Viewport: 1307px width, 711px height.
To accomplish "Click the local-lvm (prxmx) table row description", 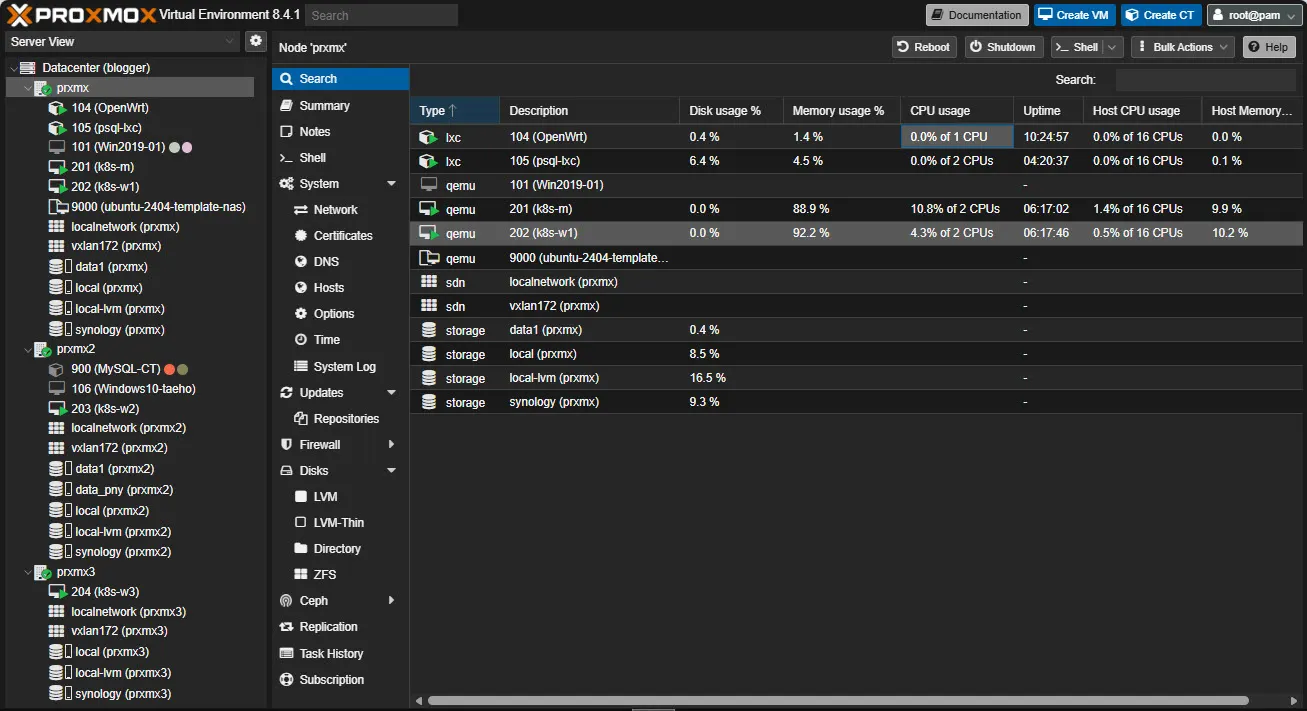I will click(x=554, y=378).
